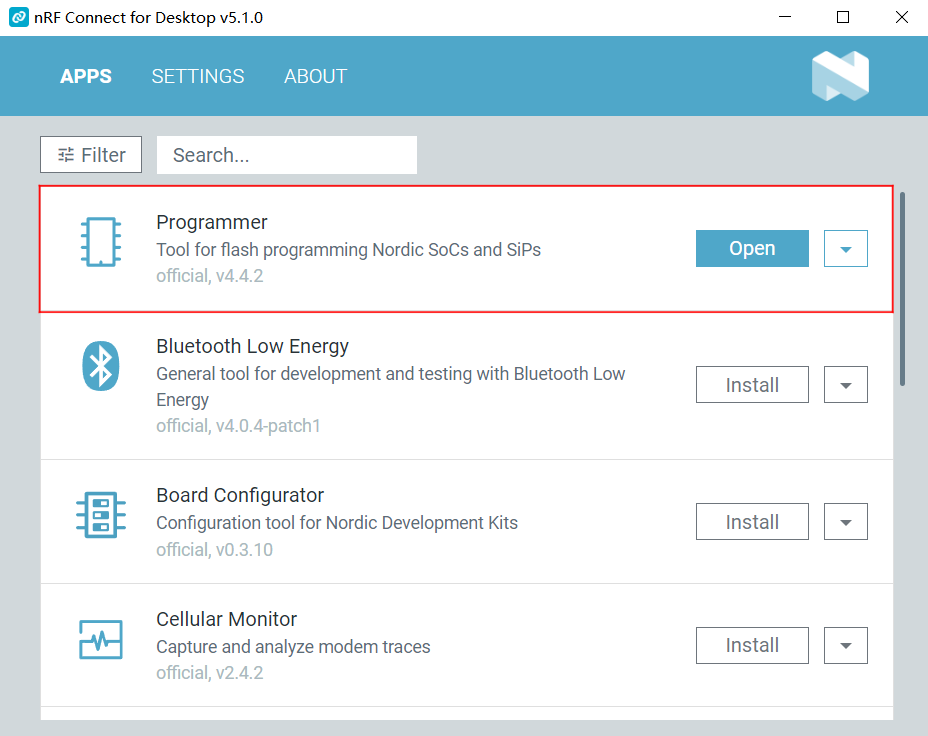Install the Cellular Monitor app
This screenshot has width=928, height=736.
[752, 645]
